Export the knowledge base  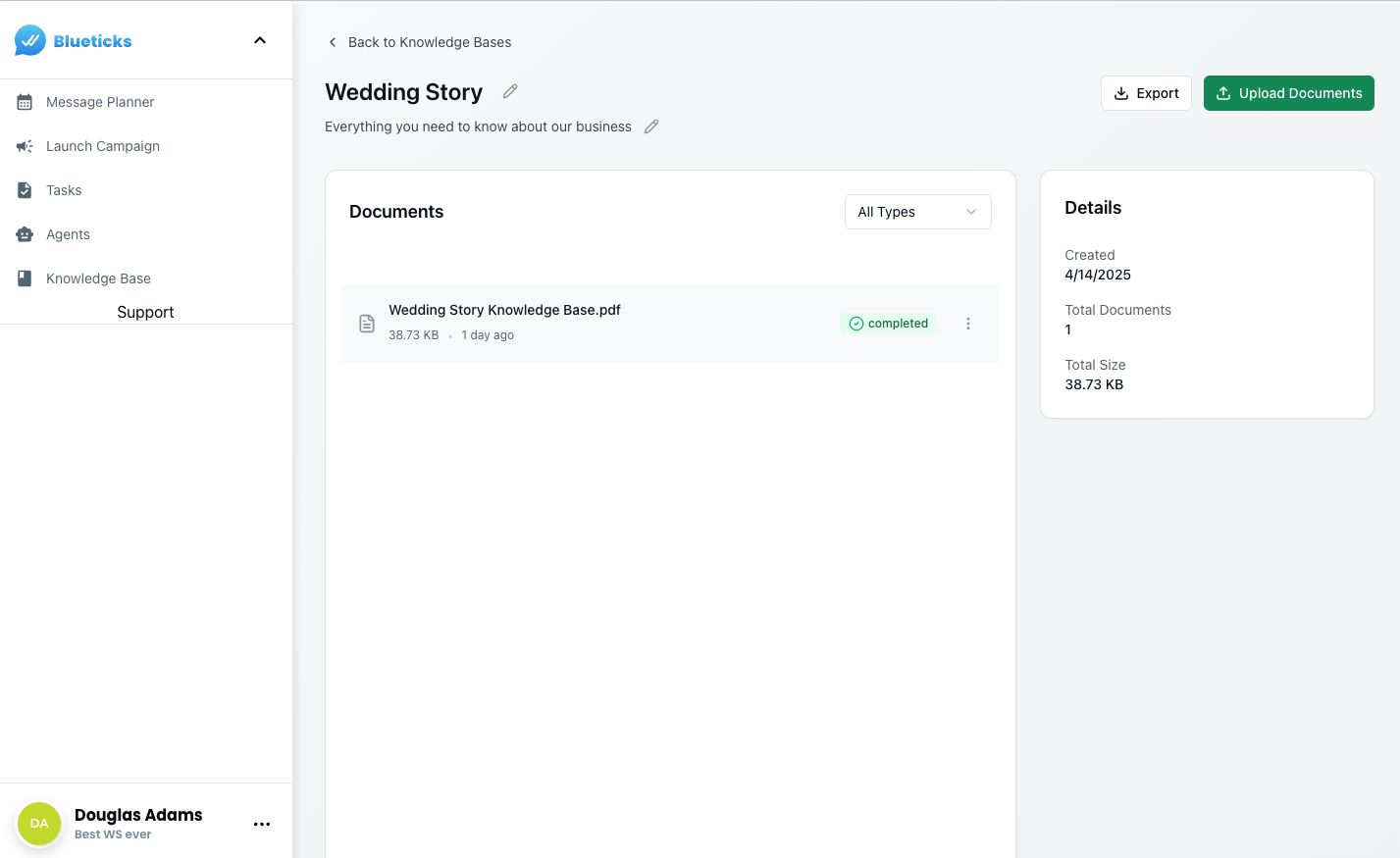(1146, 92)
